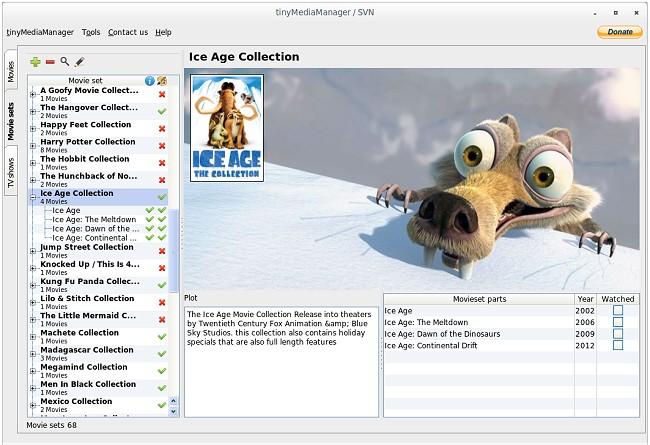The width and height of the screenshot is (650, 445).
Task: Click the green plus add movie set icon
Action: click(35, 62)
